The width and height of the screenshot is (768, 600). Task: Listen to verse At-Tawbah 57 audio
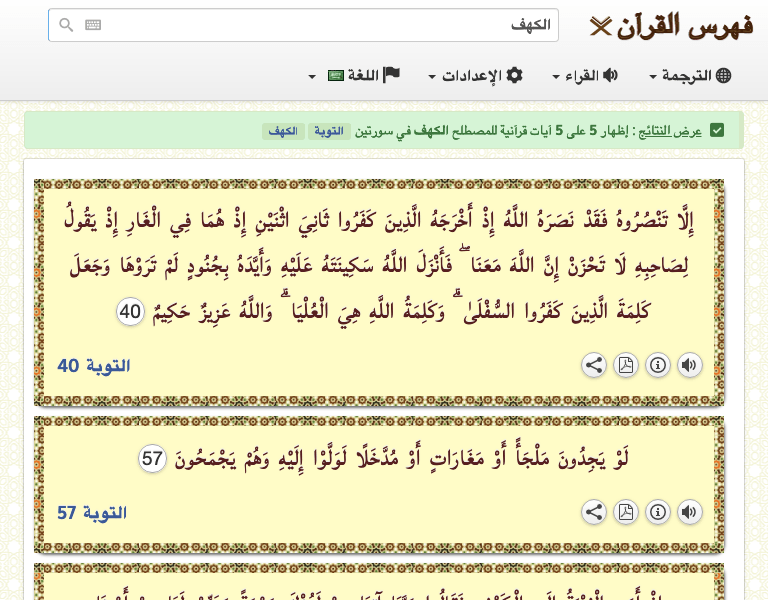(x=690, y=512)
